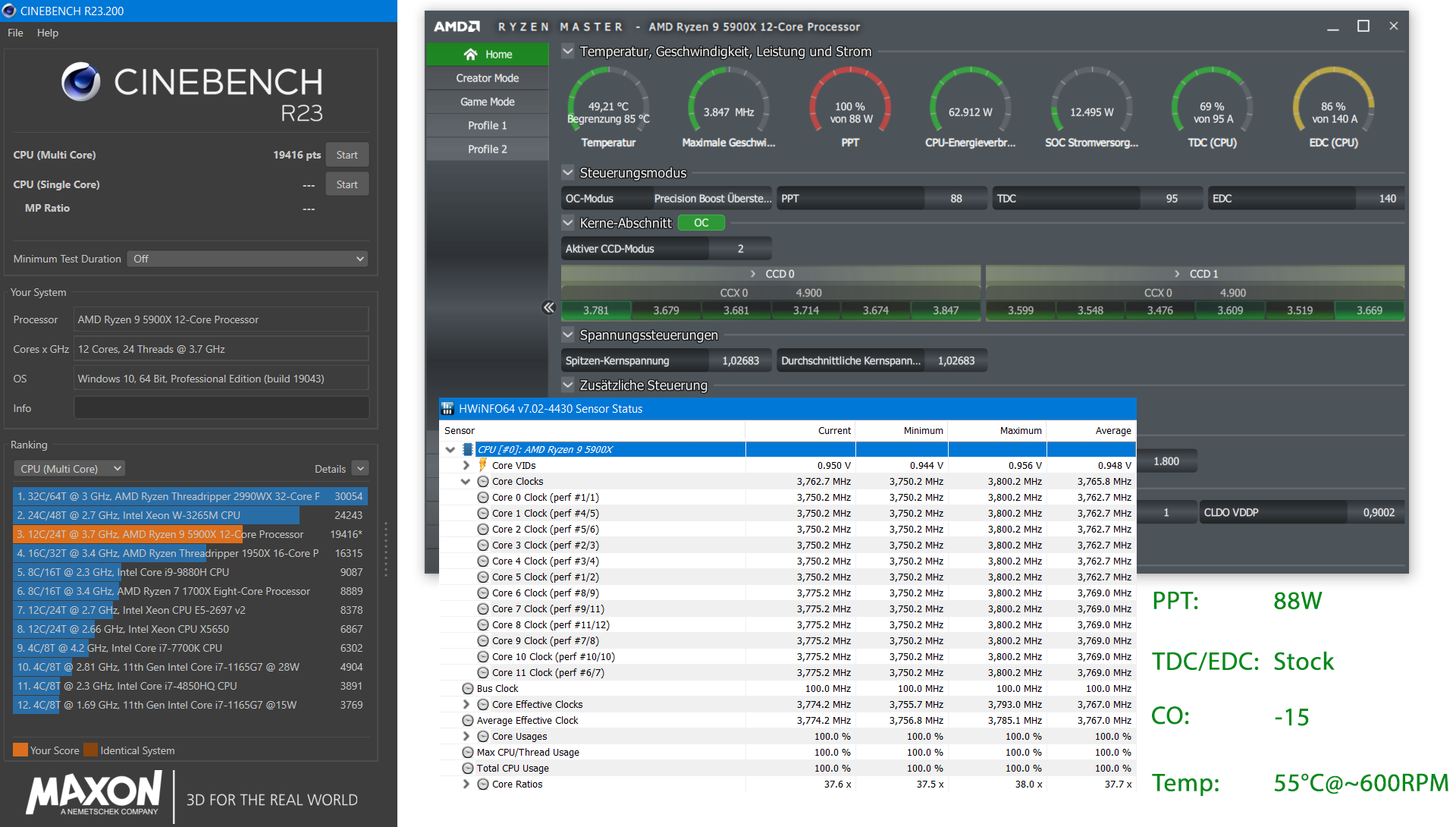Click the HWiNFO64 window title icon

tap(447, 408)
